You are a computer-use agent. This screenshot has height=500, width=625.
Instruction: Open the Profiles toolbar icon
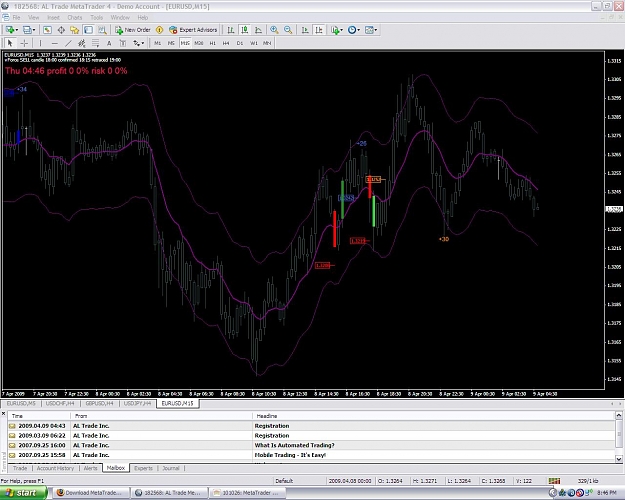[27, 30]
